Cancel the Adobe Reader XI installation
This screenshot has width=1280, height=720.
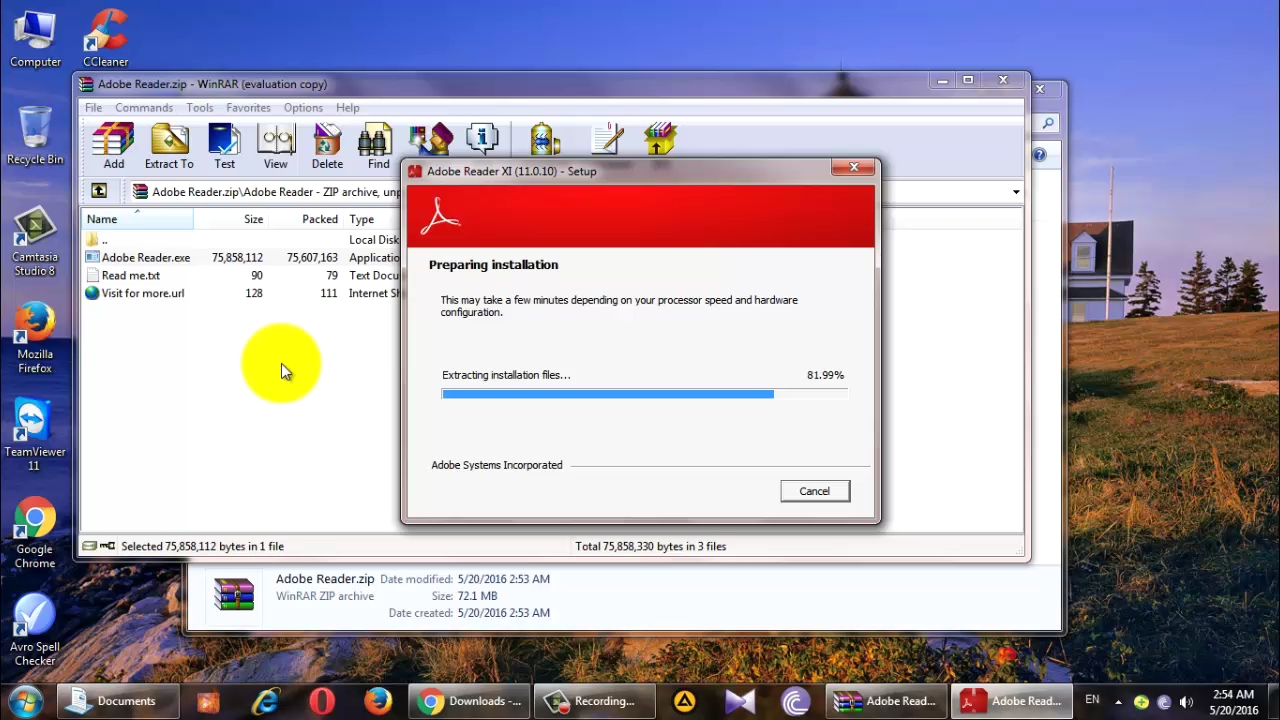coord(815,491)
